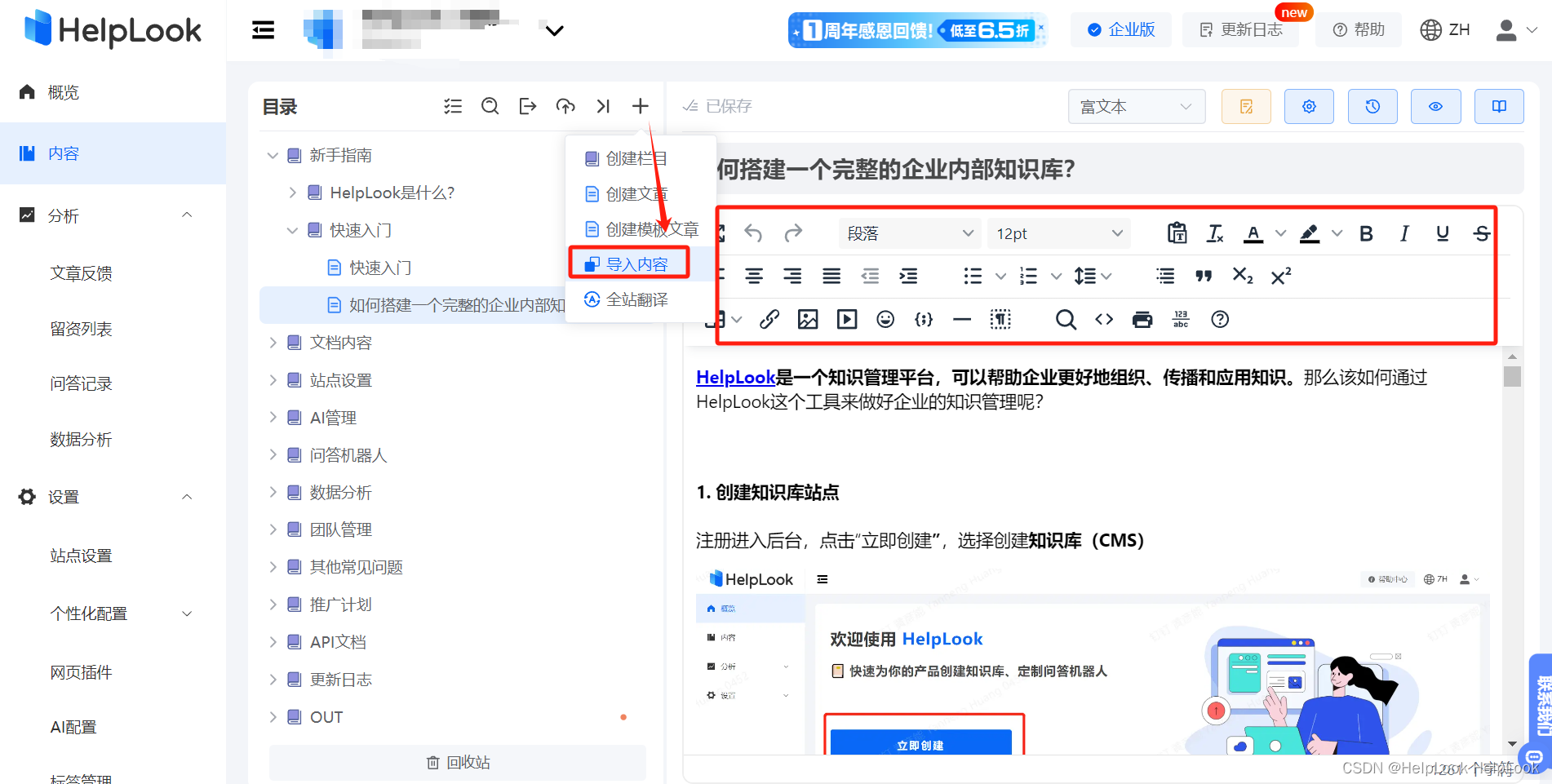Click the hamburger menu icon in header
This screenshot has width=1552, height=784.
pos(263,30)
